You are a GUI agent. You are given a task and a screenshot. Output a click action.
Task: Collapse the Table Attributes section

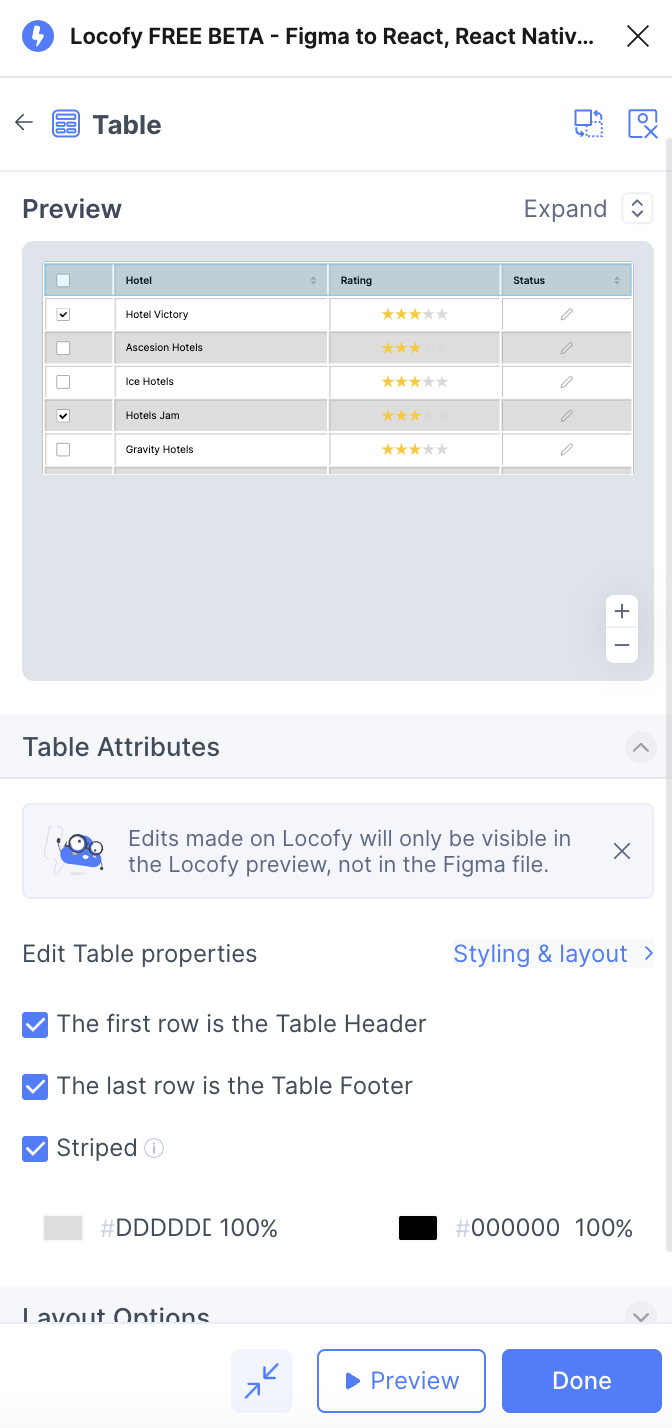click(641, 747)
